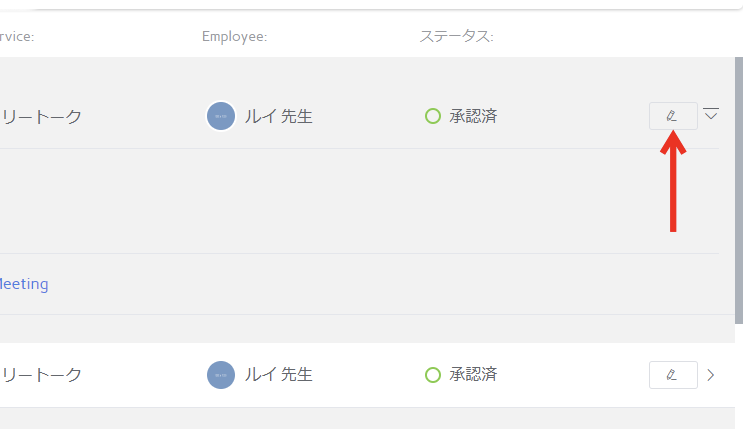The image size is (743, 429).
Task: Click the edit pencil in the expanded appointment
Action: (x=673, y=116)
